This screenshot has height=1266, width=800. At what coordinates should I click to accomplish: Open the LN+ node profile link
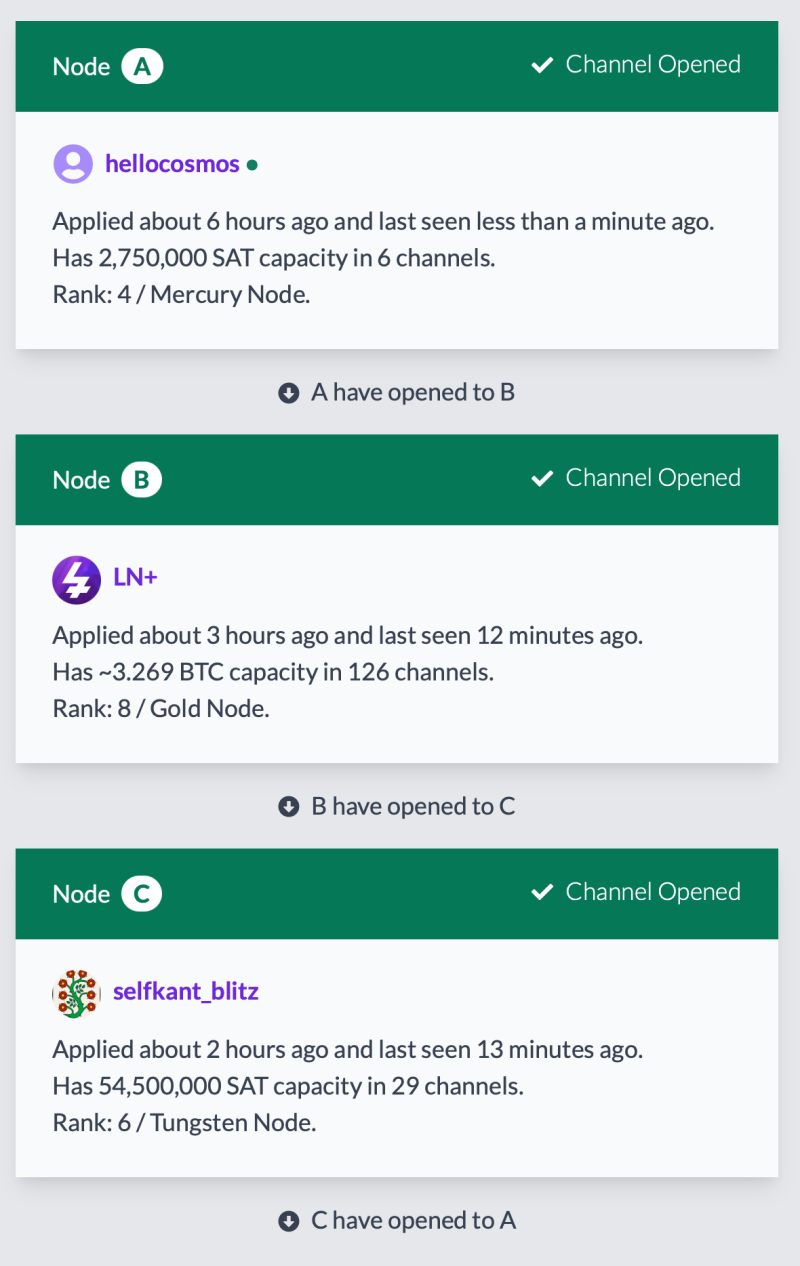click(135, 577)
